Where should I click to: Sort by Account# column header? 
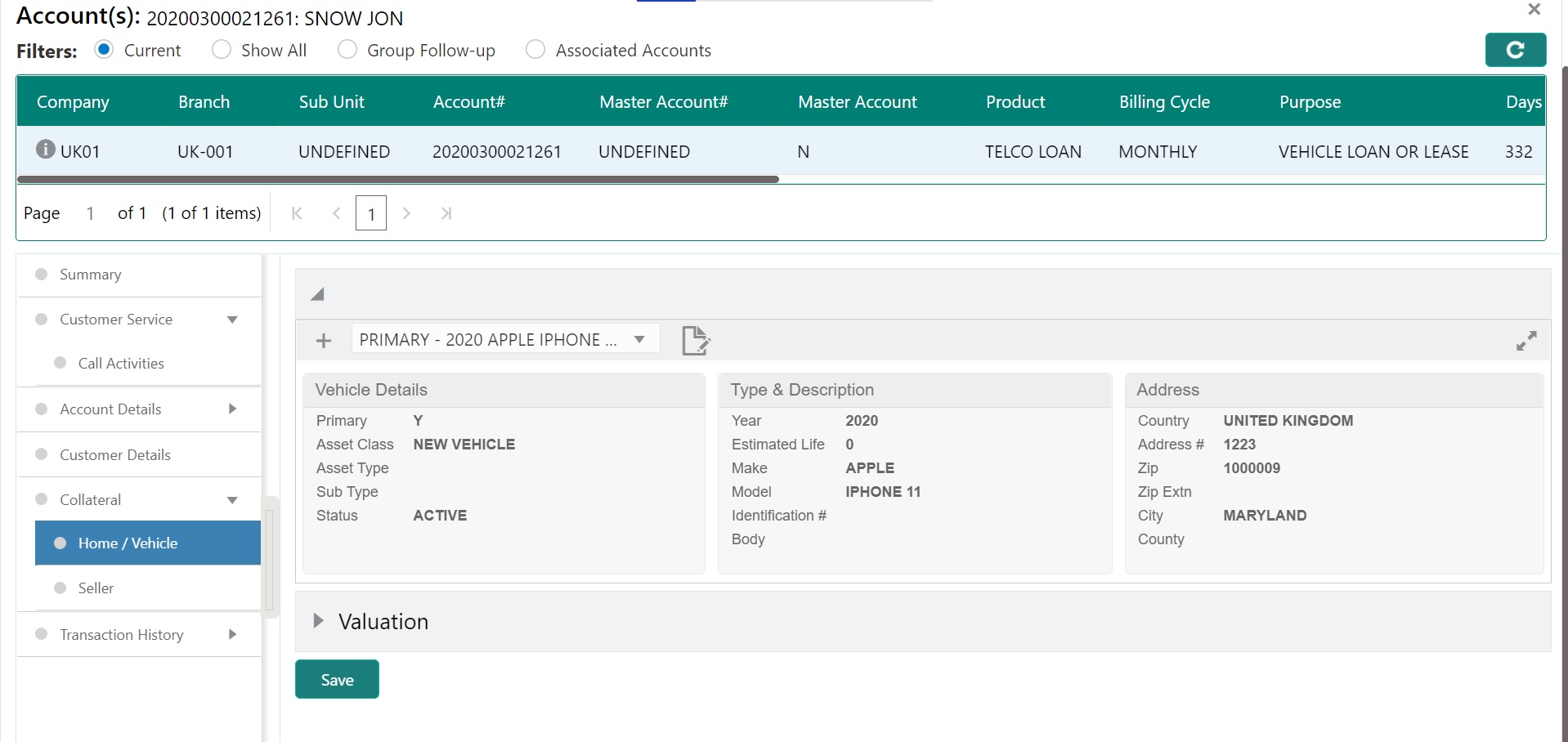click(x=469, y=101)
